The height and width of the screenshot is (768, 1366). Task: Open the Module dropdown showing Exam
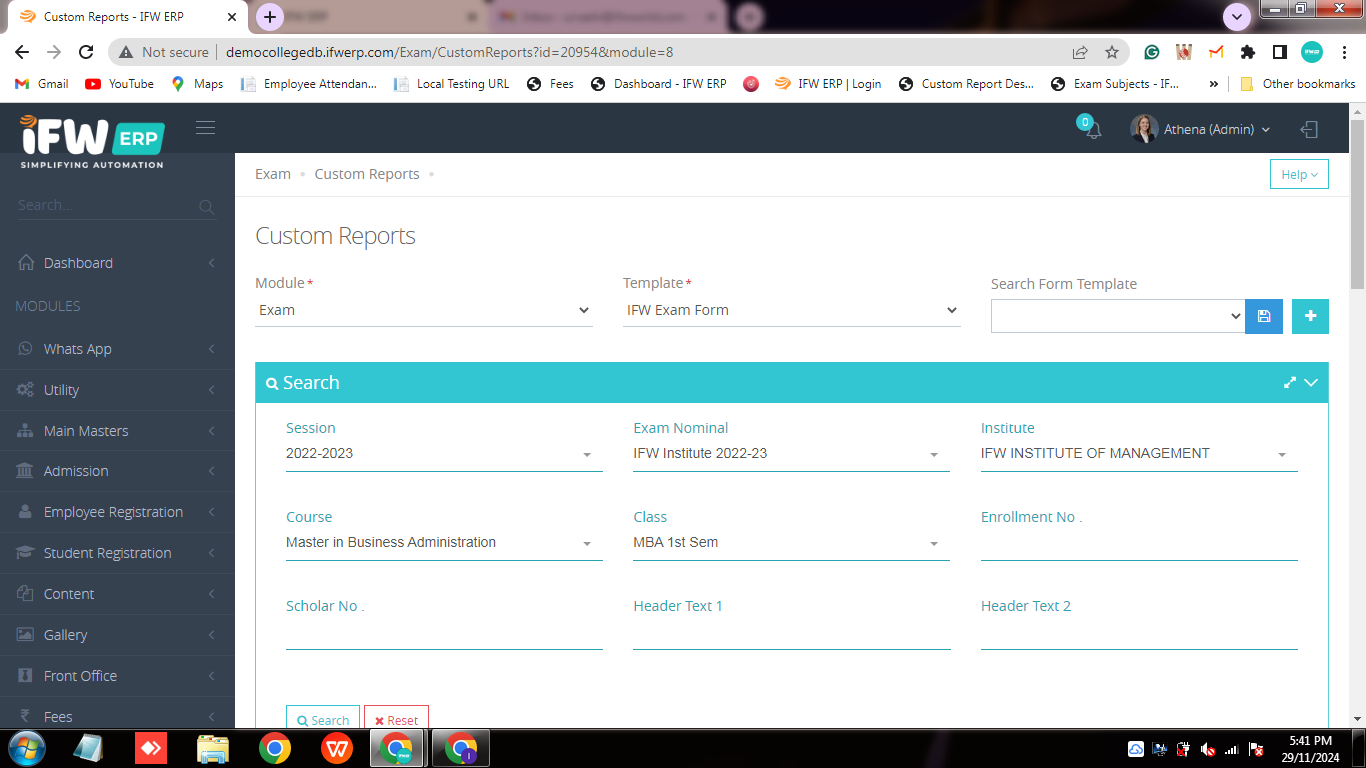tap(424, 310)
